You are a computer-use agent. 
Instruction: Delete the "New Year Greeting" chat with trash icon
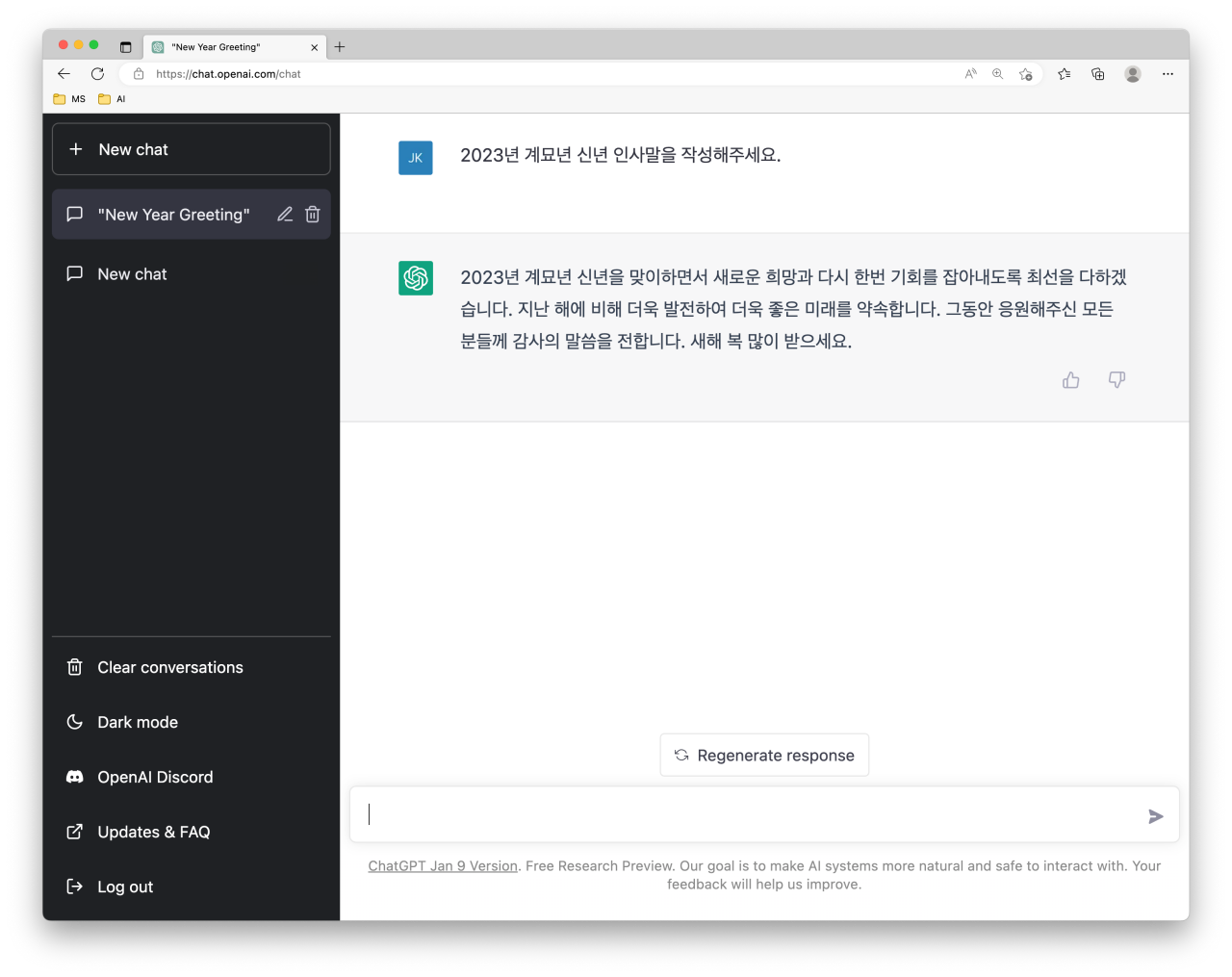313,215
